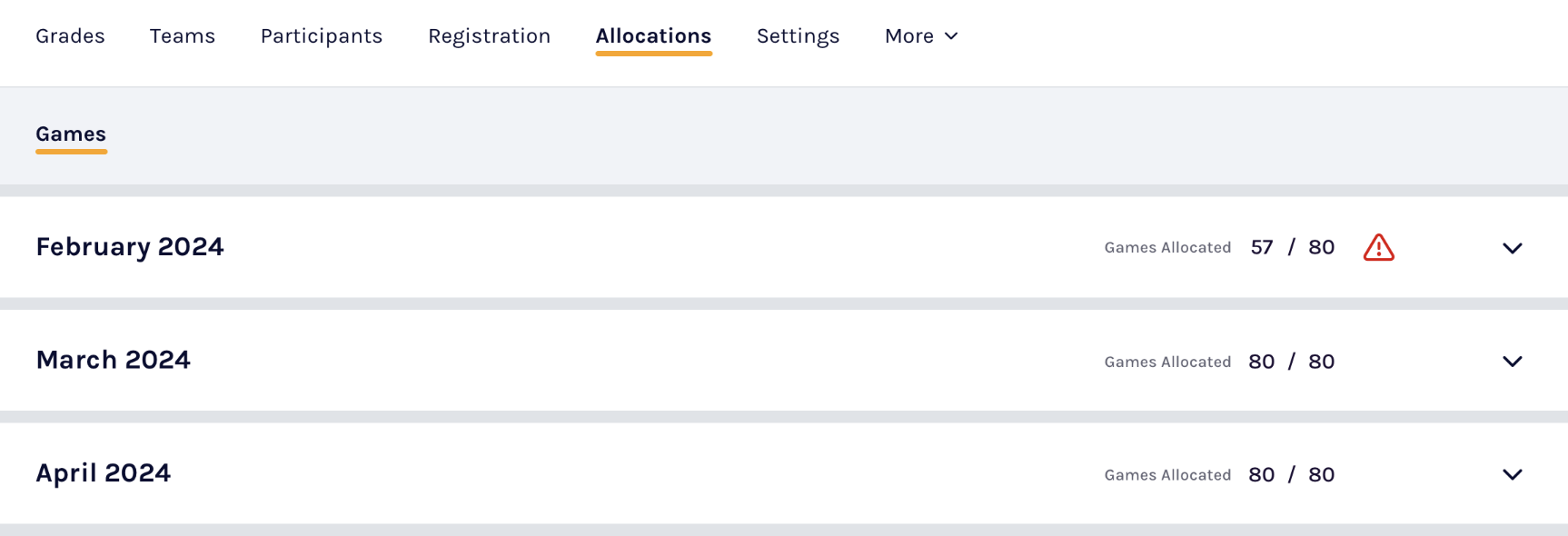Switch to the Grades tab

(x=70, y=36)
